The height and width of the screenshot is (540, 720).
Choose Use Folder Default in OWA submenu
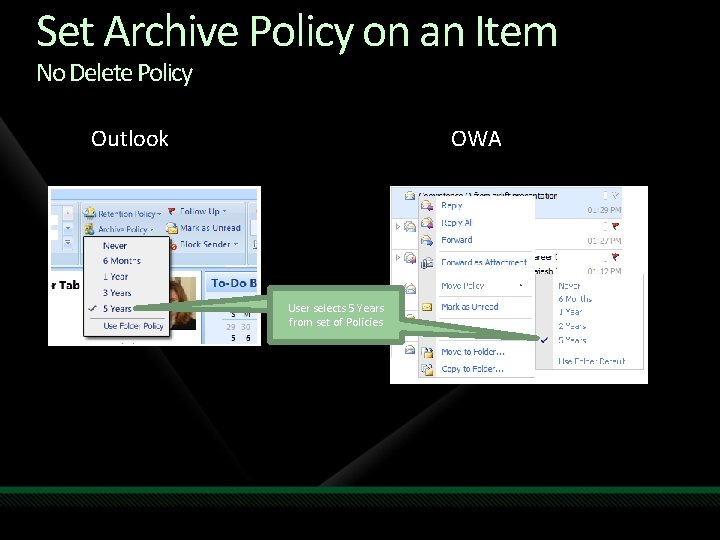tap(592, 361)
